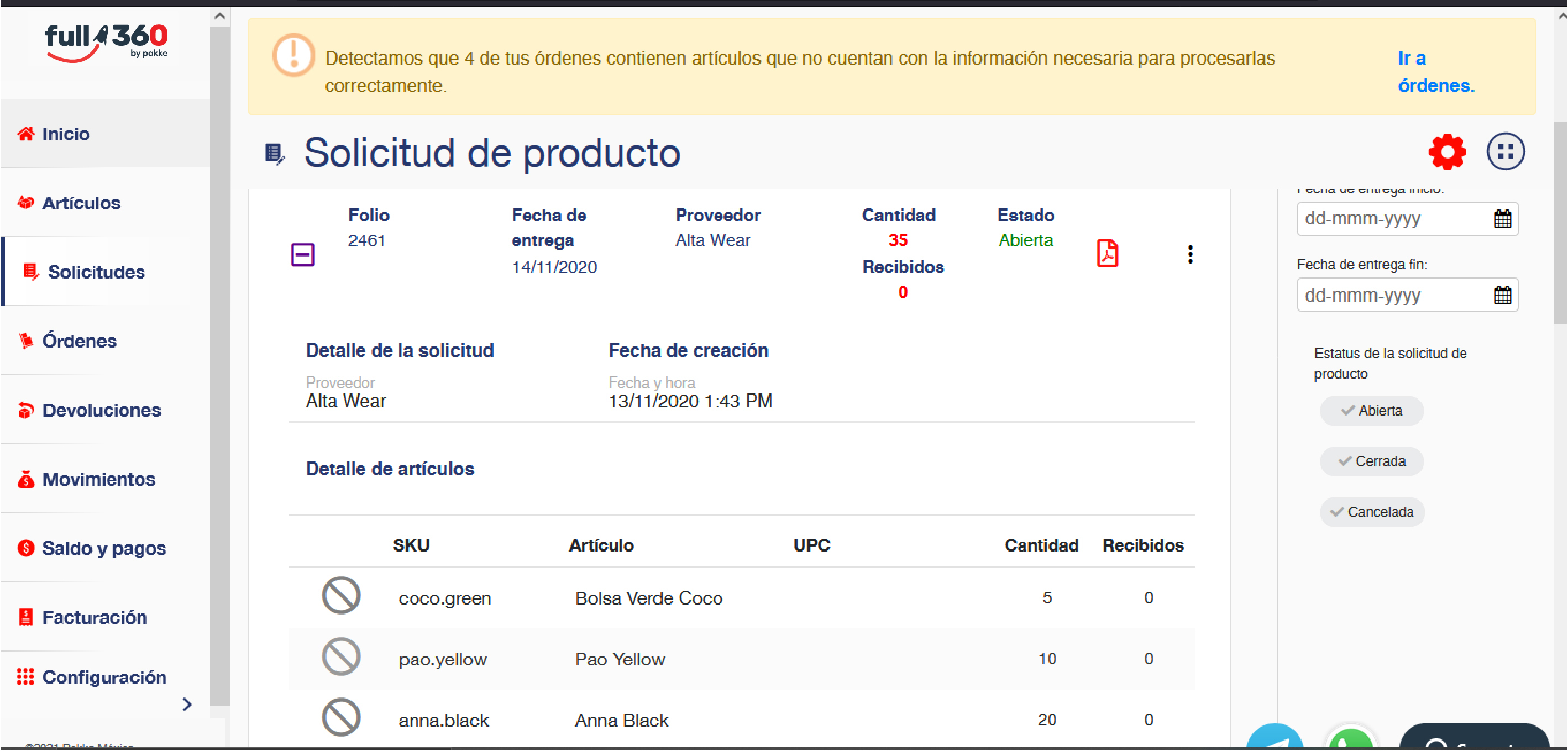
Task: Click the Detalle de artículos heading
Action: pos(390,469)
